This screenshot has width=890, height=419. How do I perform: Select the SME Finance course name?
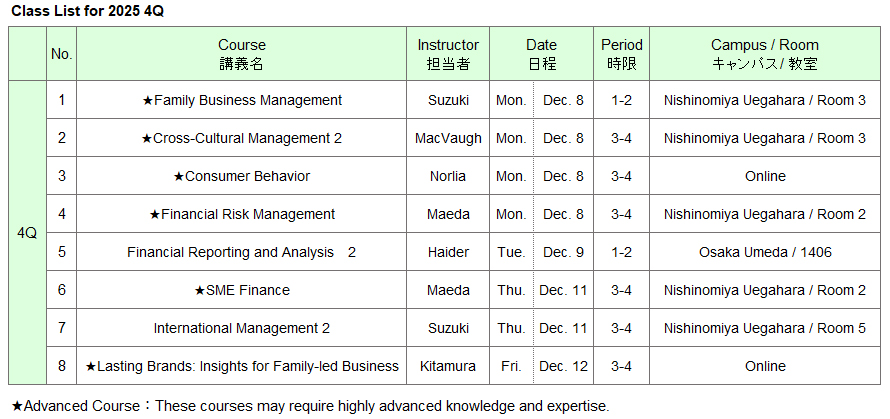click(242, 290)
